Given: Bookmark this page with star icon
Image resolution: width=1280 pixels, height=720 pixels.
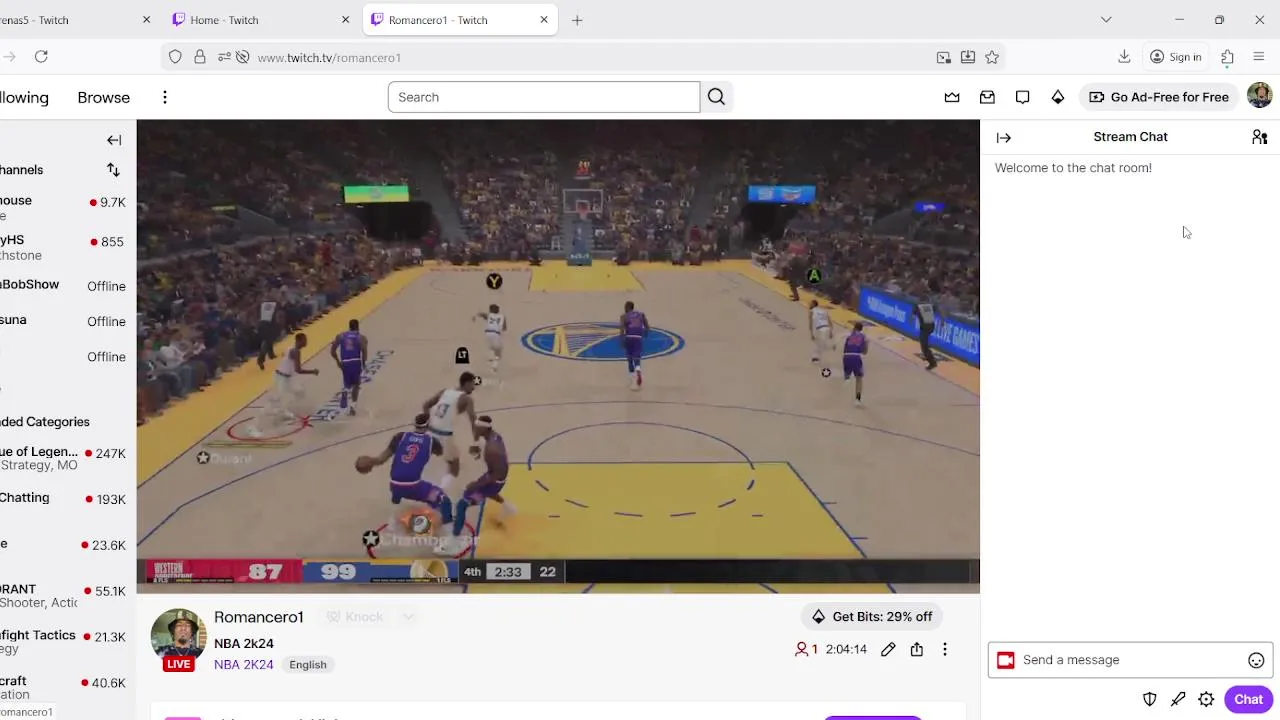Looking at the screenshot, I should [x=992, y=57].
